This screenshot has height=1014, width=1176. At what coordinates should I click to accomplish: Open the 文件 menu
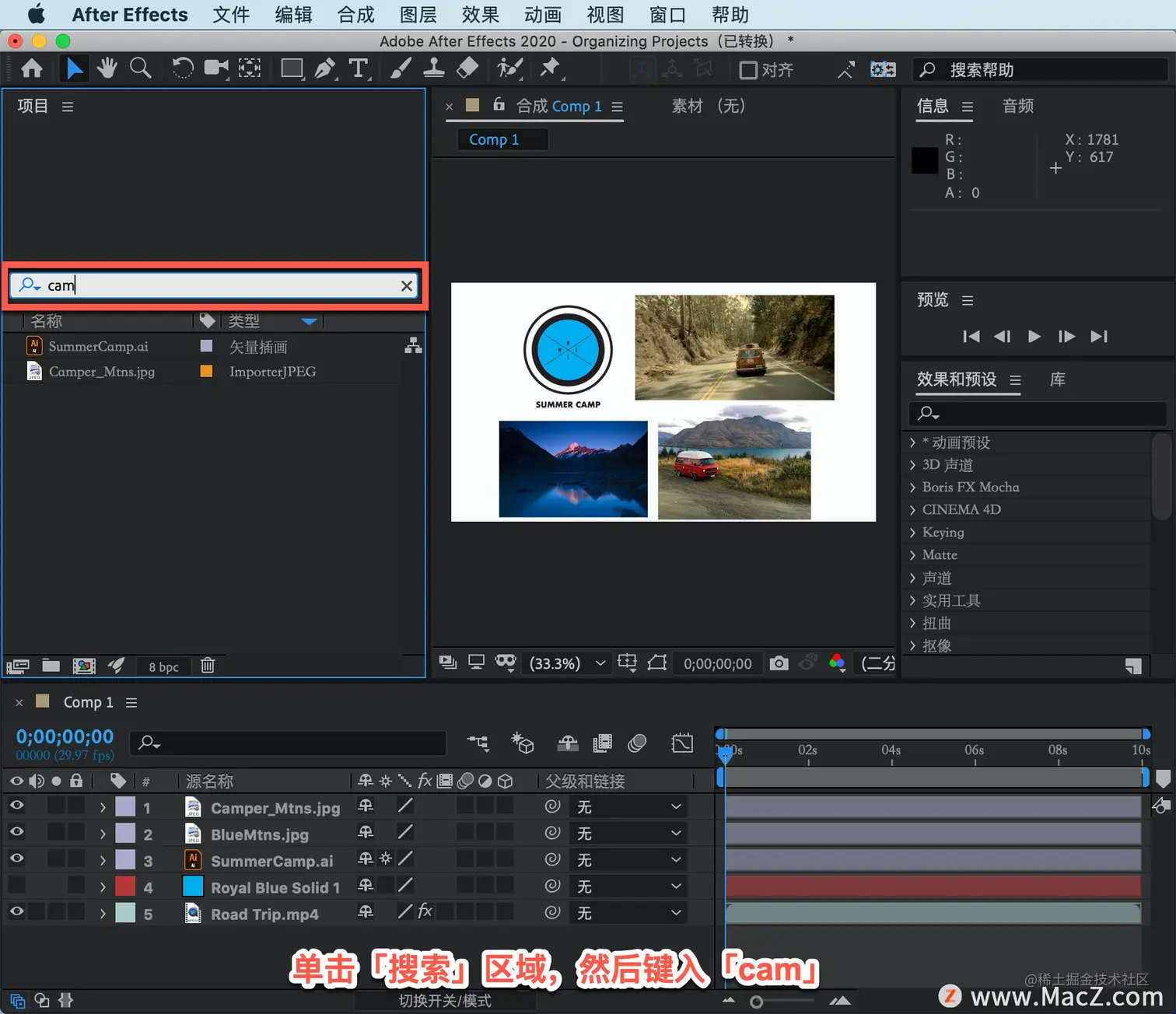(231, 15)
